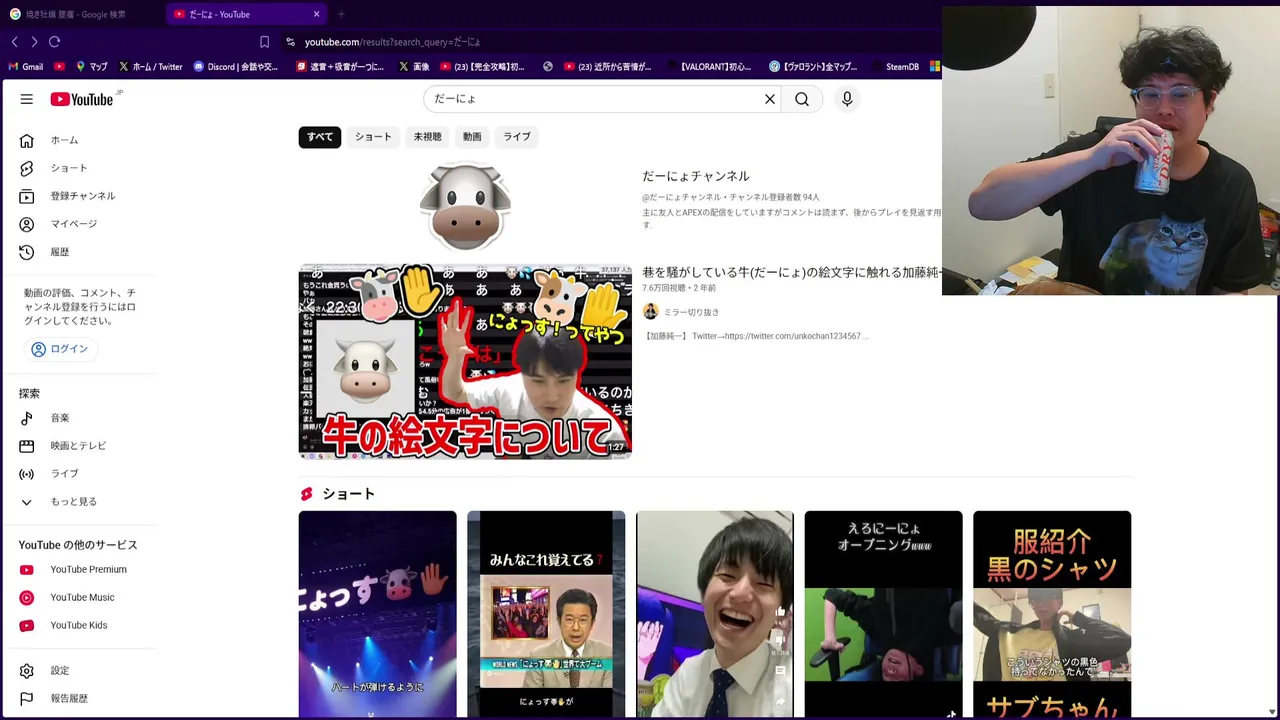Open video title 巷を騒がしている牛
Viewport: 1280px width, 720px height.
[x=791, y=272]
